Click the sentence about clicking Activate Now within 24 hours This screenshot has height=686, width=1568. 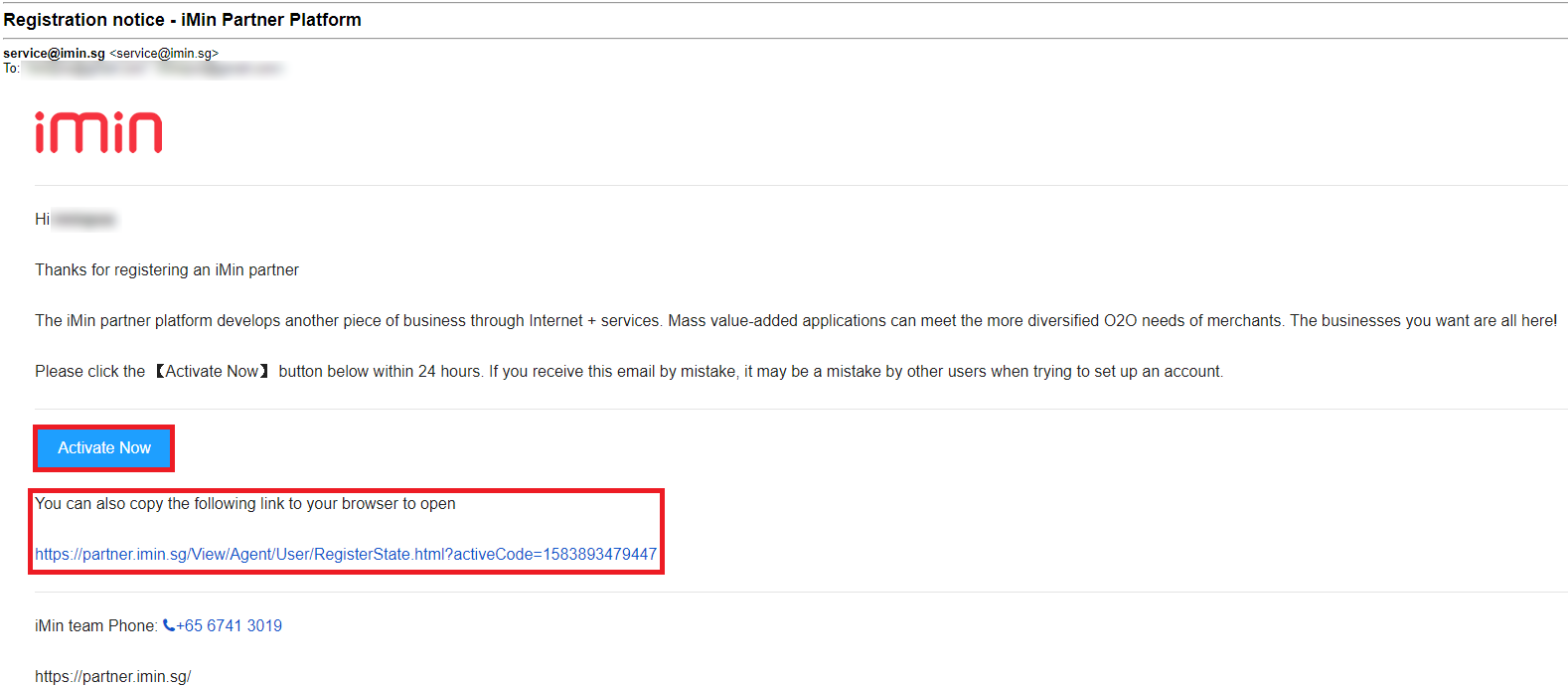[x=629, y=372]
